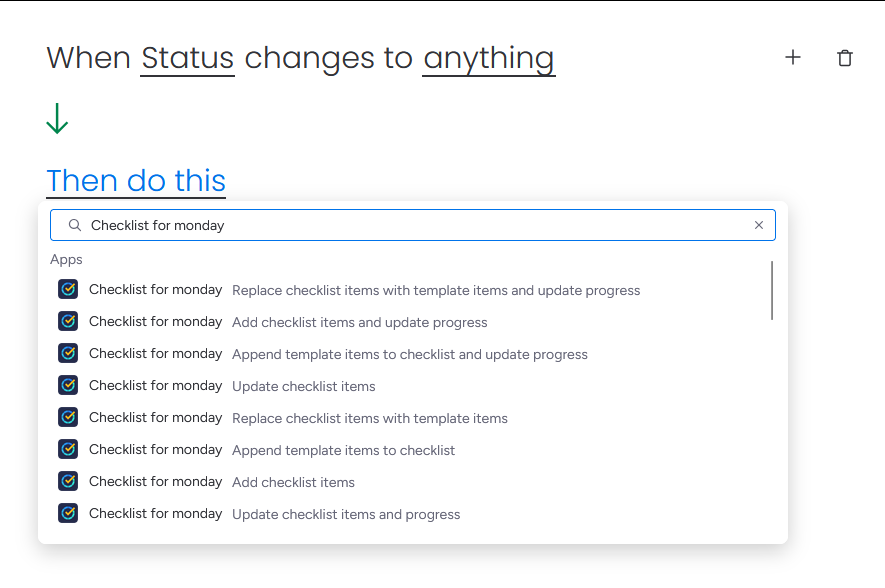Clear the search field with the X icon
885x588 pixels.
(x=759, y=226)
